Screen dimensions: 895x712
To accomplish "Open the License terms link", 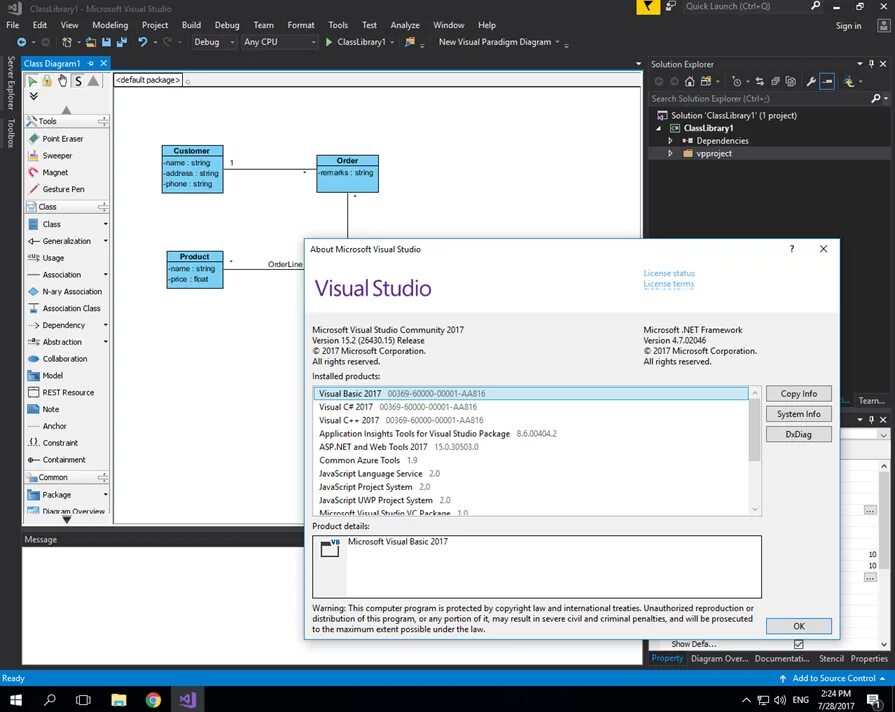I will click(x=668, y=284).
